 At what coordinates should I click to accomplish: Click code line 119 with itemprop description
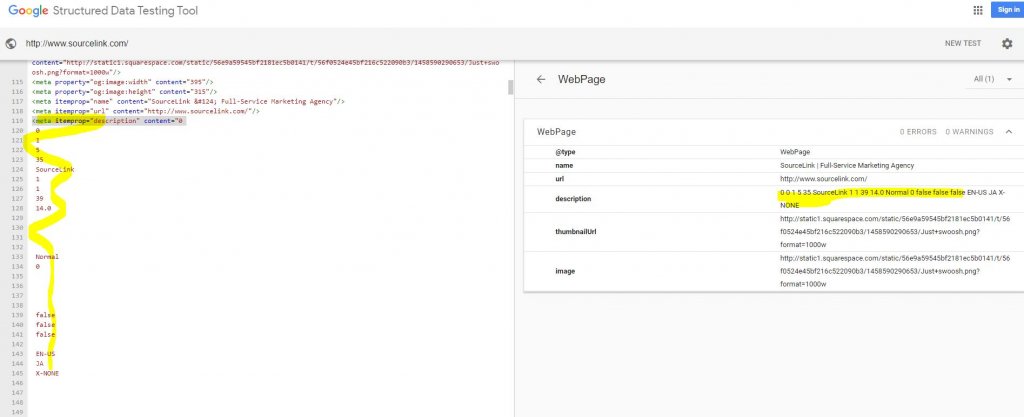point(109,121)
